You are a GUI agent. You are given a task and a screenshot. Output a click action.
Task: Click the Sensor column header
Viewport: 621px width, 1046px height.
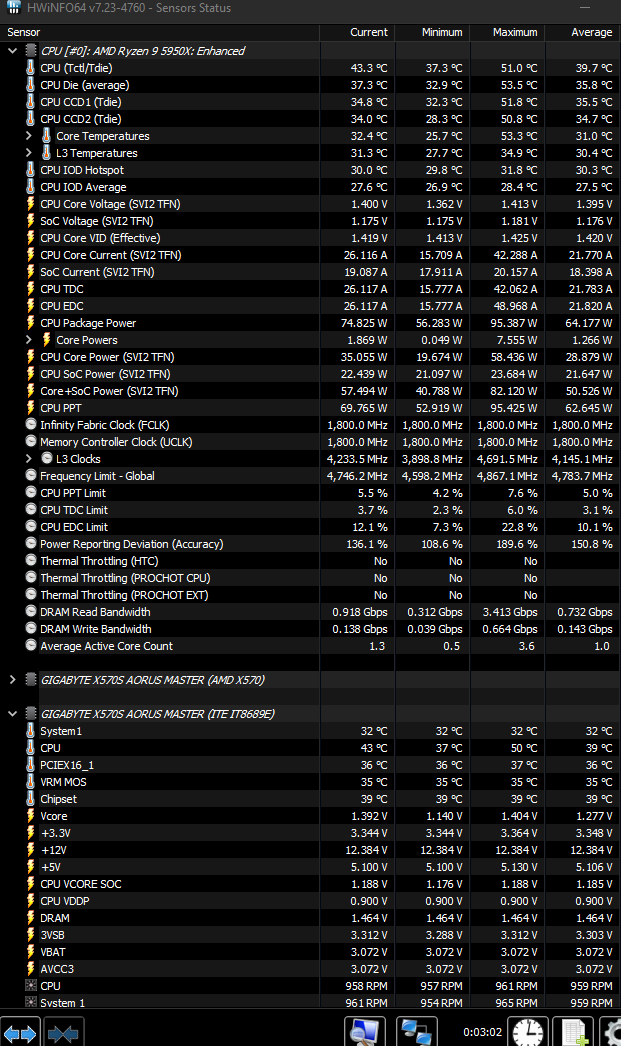tap(160, 32)
